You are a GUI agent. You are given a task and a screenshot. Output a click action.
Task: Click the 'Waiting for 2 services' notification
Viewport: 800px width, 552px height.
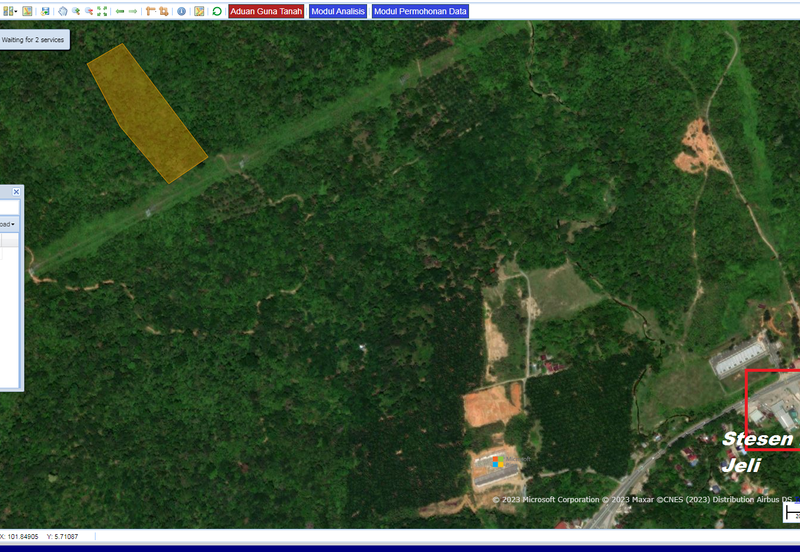coord(34,40)
